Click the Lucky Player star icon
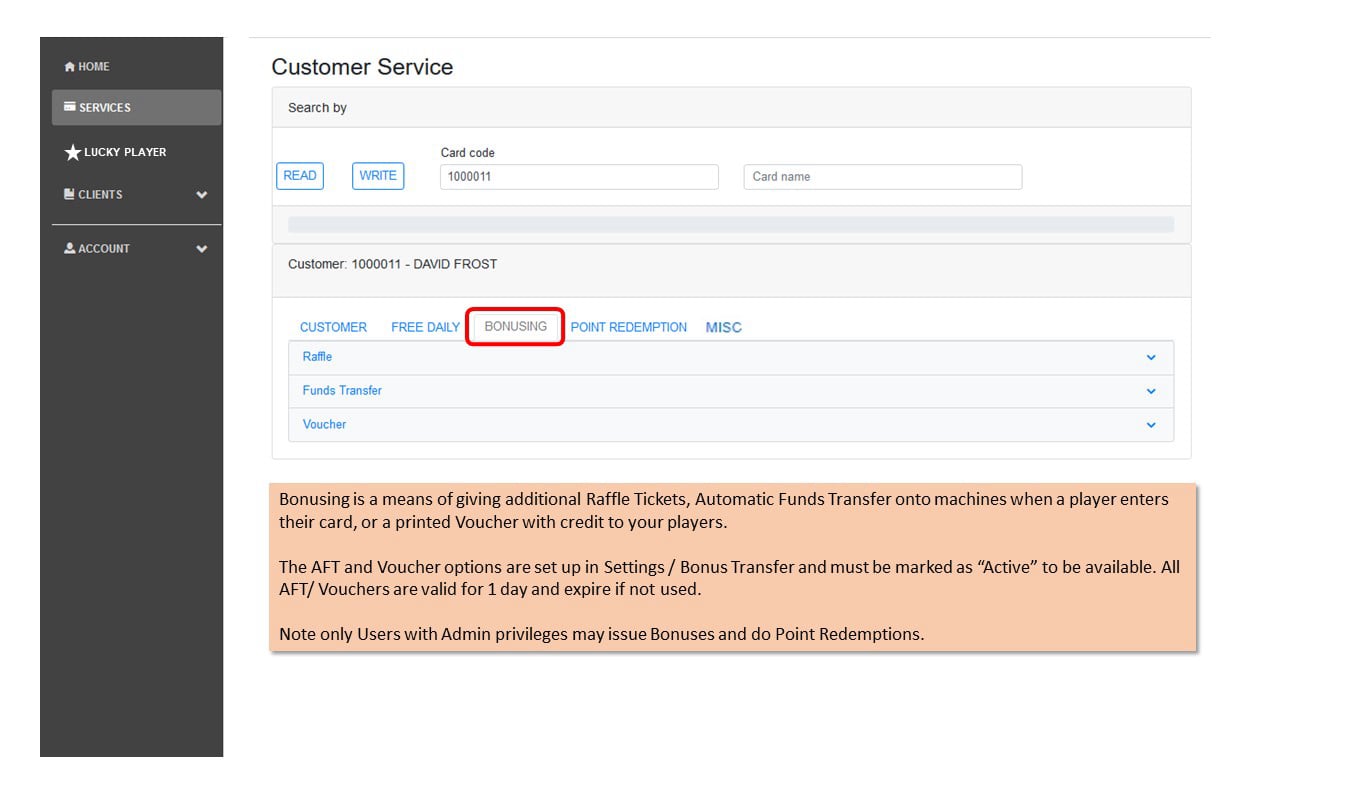 coord(72,152)
